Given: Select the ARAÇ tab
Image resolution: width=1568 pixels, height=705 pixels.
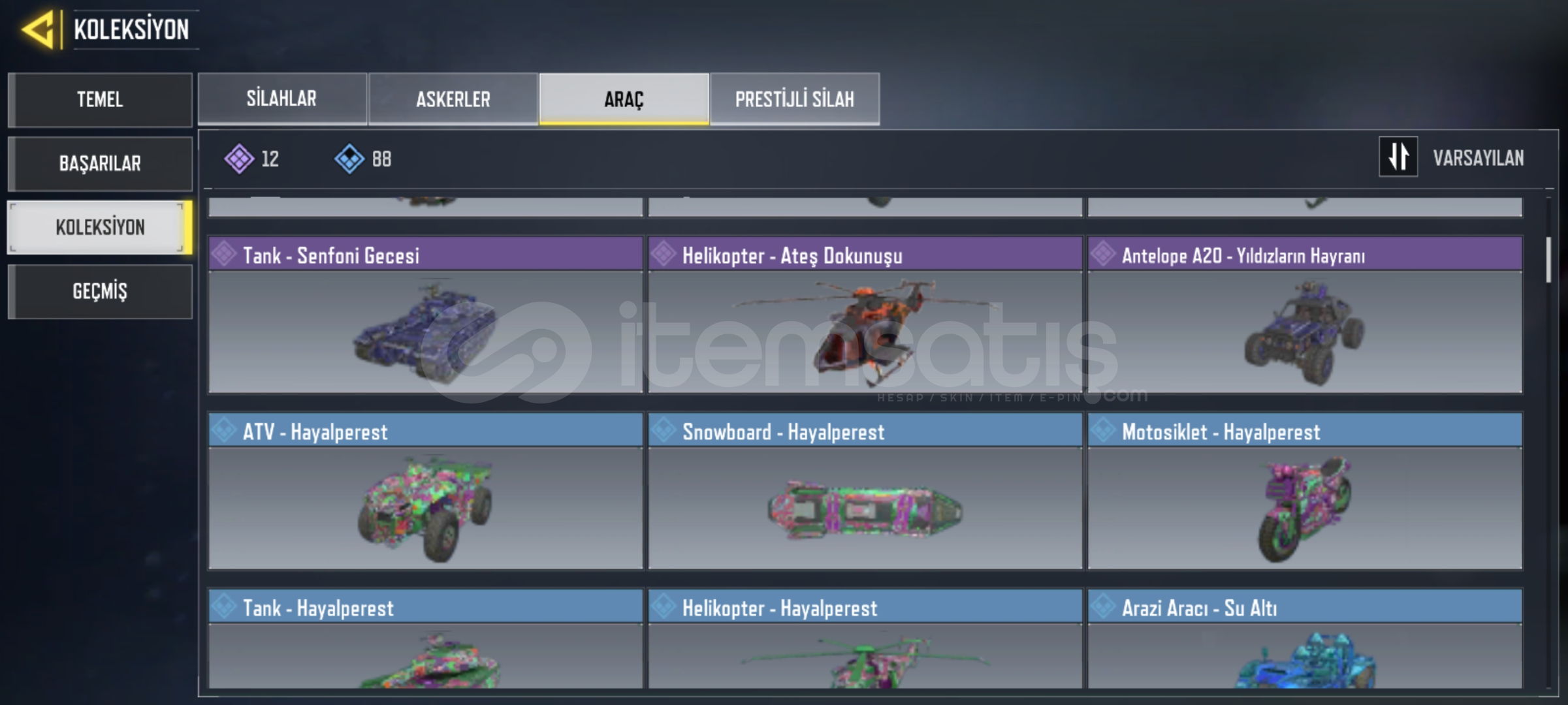Looking at the screenshot, I should pyautogui.click(x=624, y=99).
